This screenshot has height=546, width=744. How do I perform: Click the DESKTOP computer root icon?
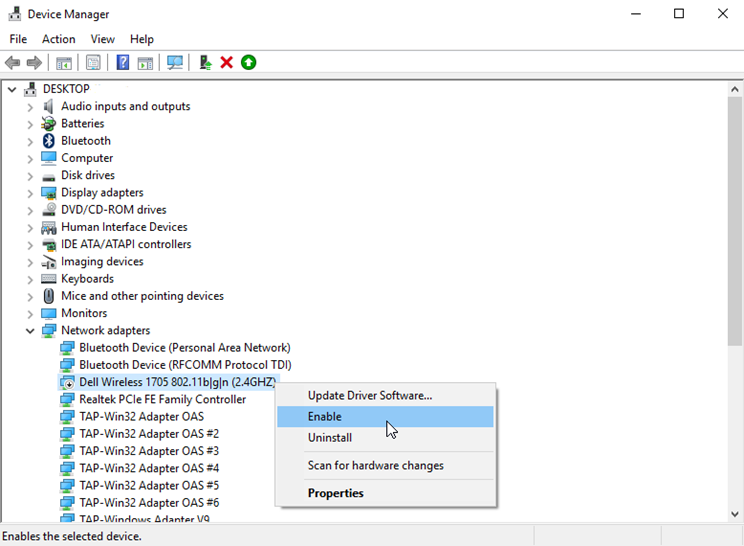pos(30,89)
